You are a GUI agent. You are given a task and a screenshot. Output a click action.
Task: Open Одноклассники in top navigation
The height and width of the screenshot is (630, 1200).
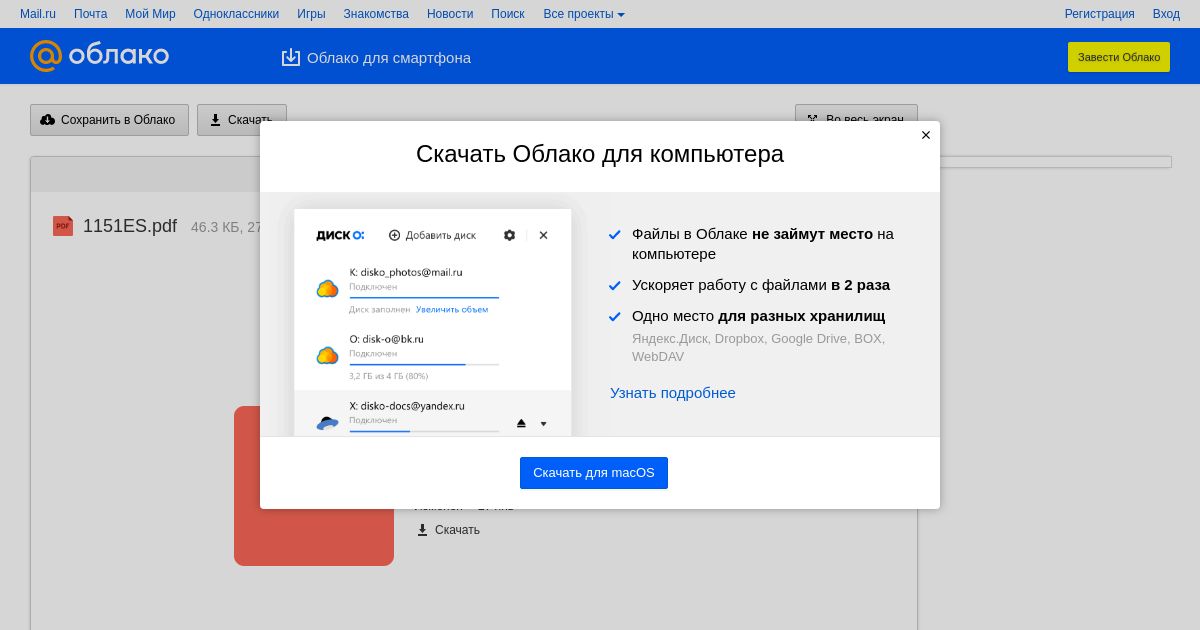(x=236, y=14)
